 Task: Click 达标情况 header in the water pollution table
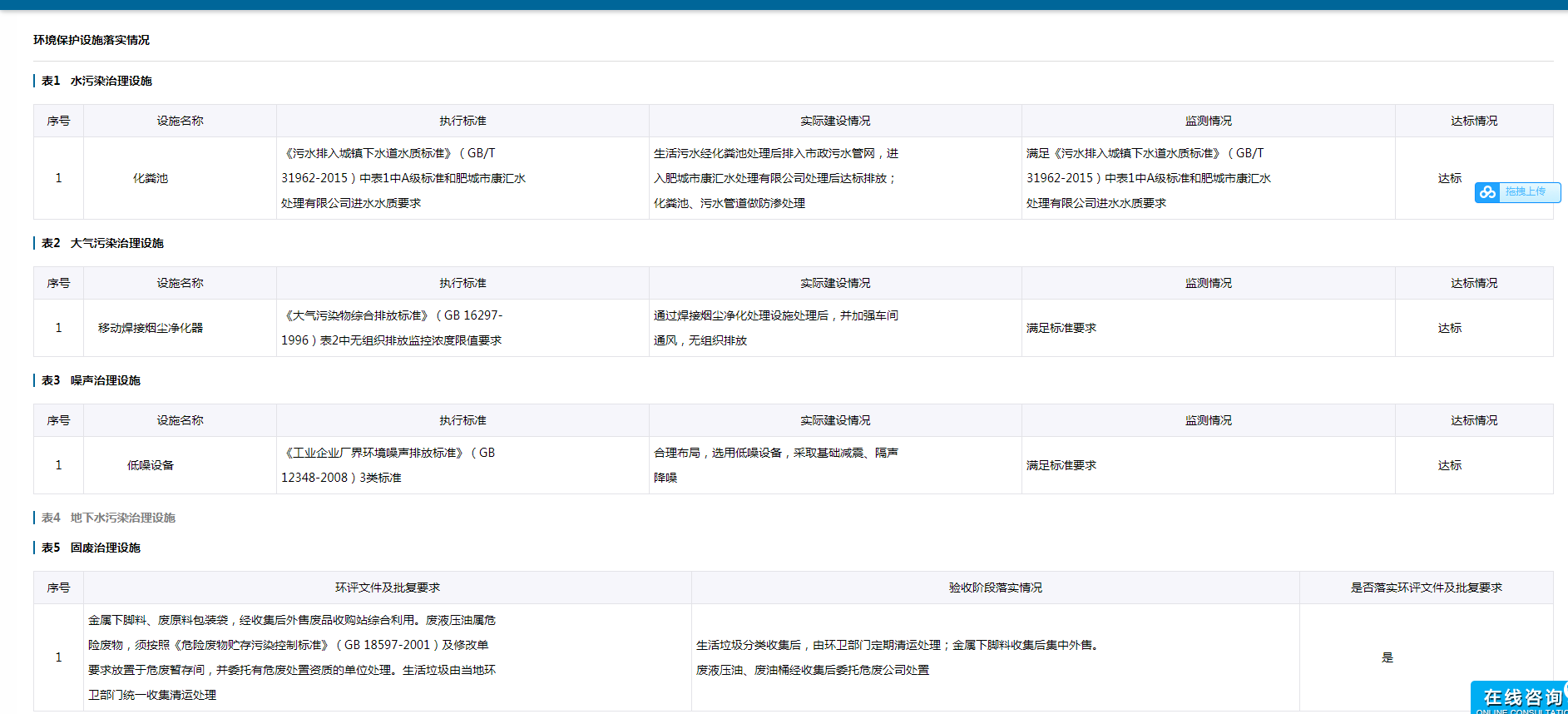click(x=1473, y=121)
